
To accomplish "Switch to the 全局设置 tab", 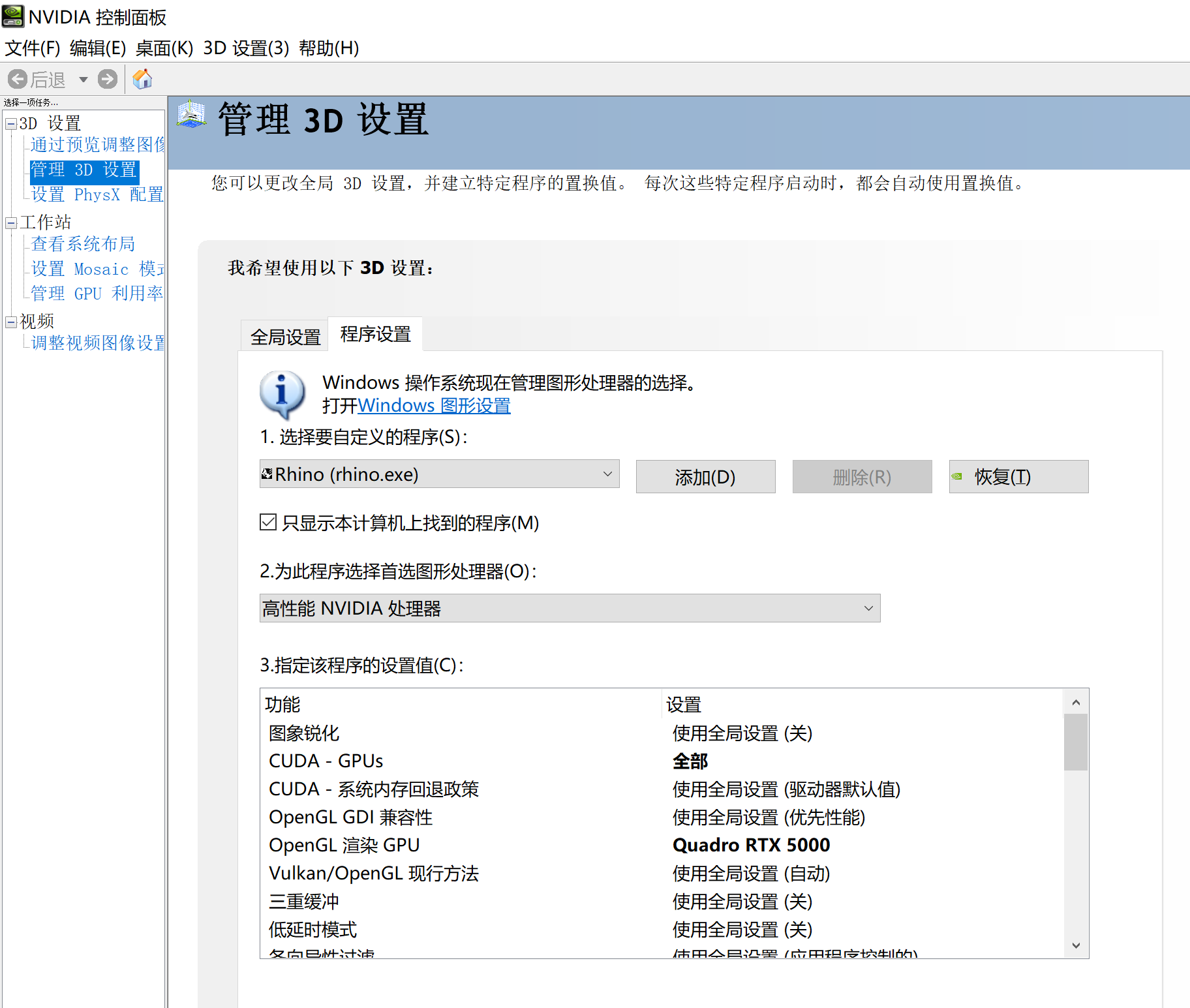I will [285, 337].
